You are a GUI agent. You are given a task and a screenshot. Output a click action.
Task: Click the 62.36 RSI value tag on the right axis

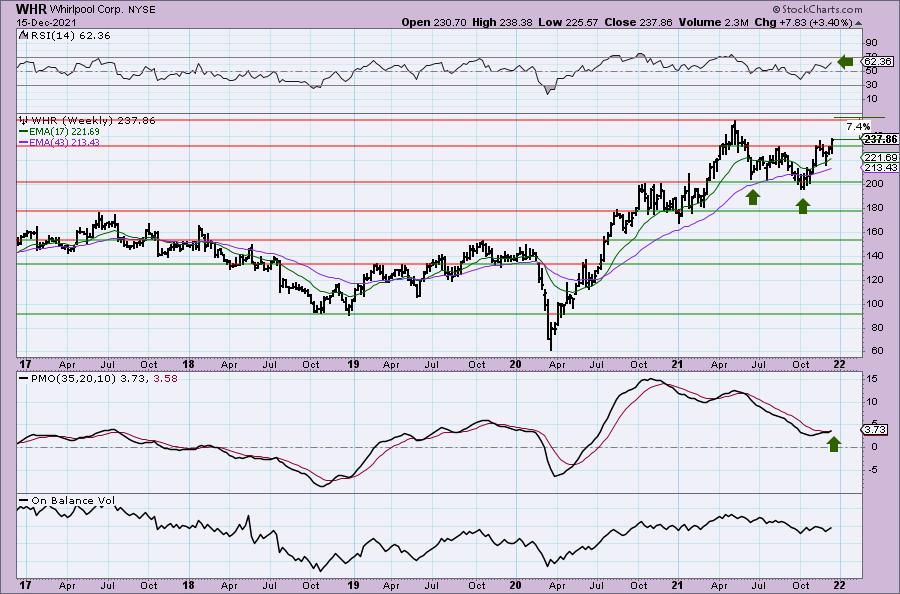coord(878,61)
